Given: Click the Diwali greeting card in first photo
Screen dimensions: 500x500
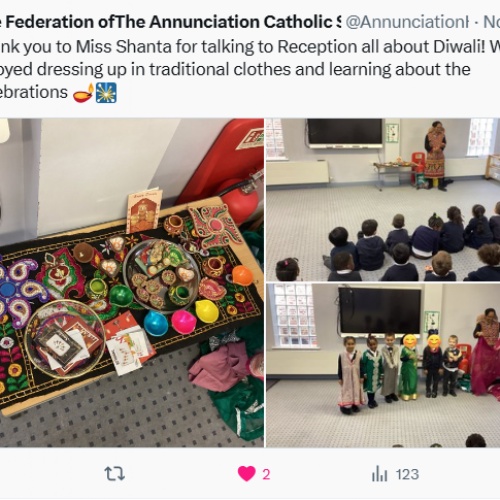Looking at the screenshot, I should [144, 210].
